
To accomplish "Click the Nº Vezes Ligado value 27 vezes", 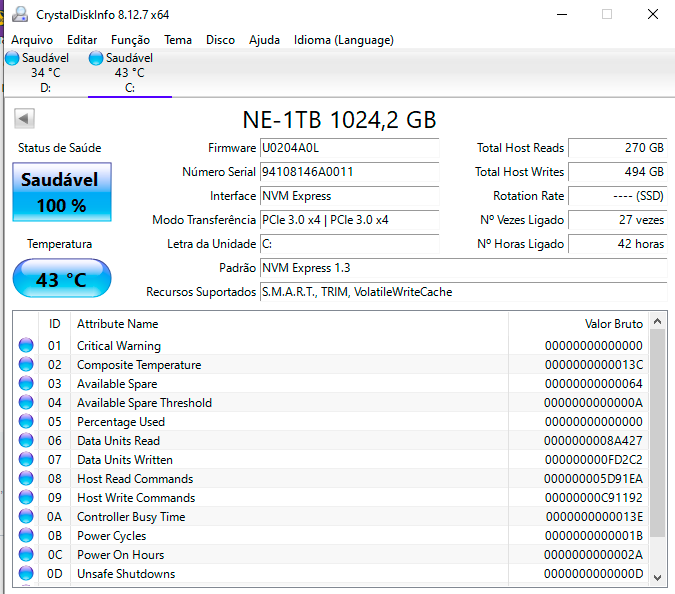I will coord(617,220).
